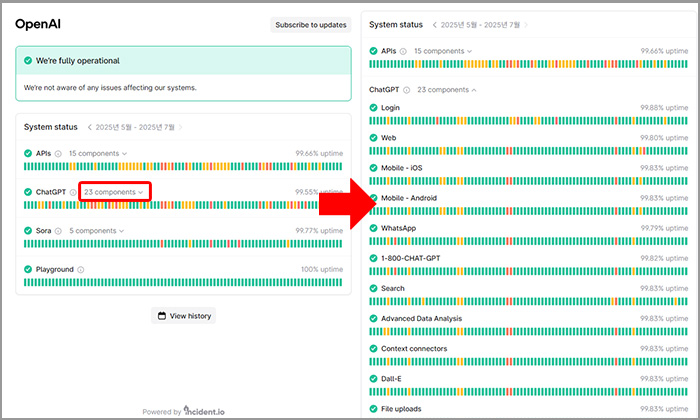Image resolution: width=700 pixels, height=420 pixels.
Task: Click green check icon beside File uploads
Action: pos(373,408)
